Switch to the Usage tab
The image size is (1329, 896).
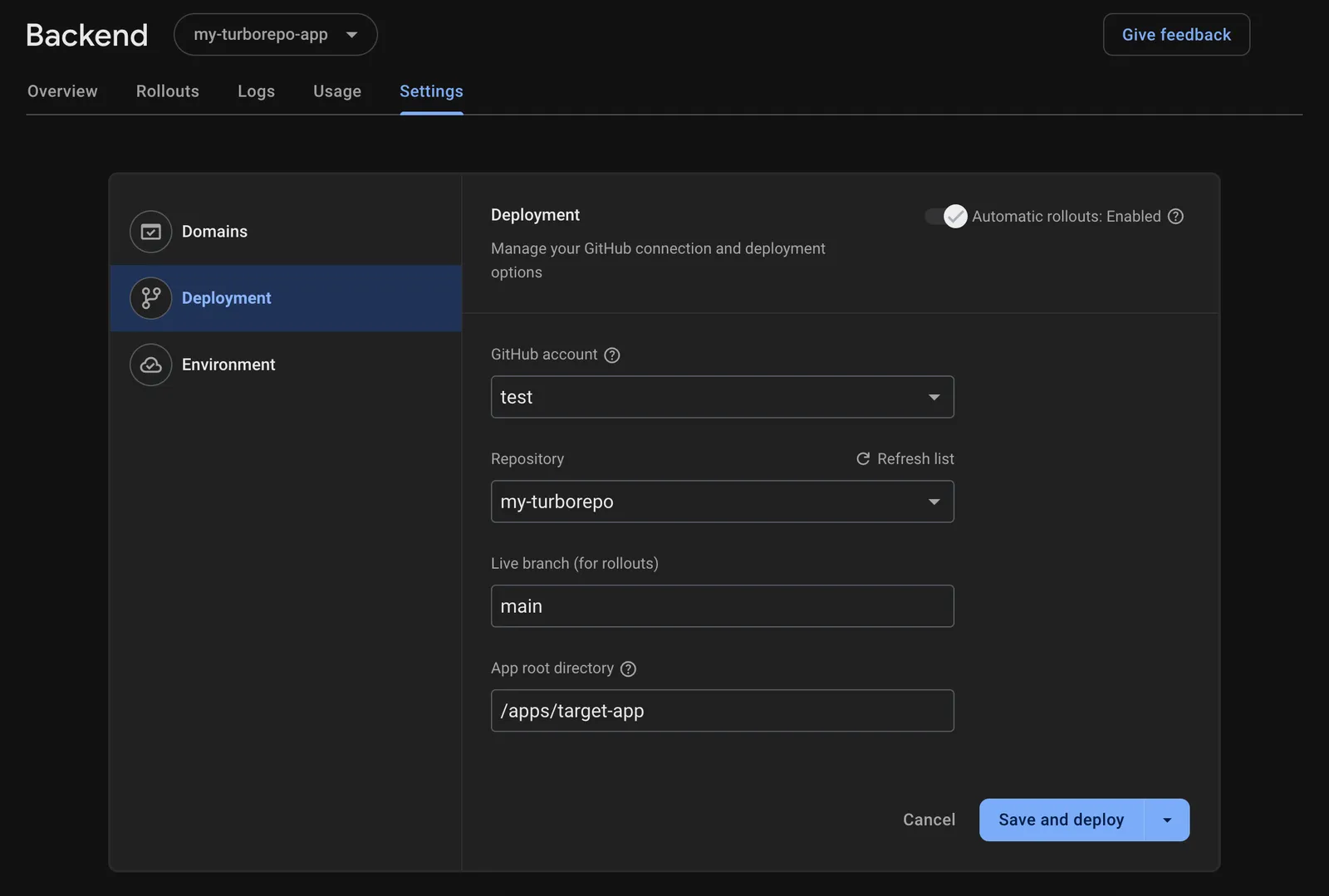click(336, 91)
